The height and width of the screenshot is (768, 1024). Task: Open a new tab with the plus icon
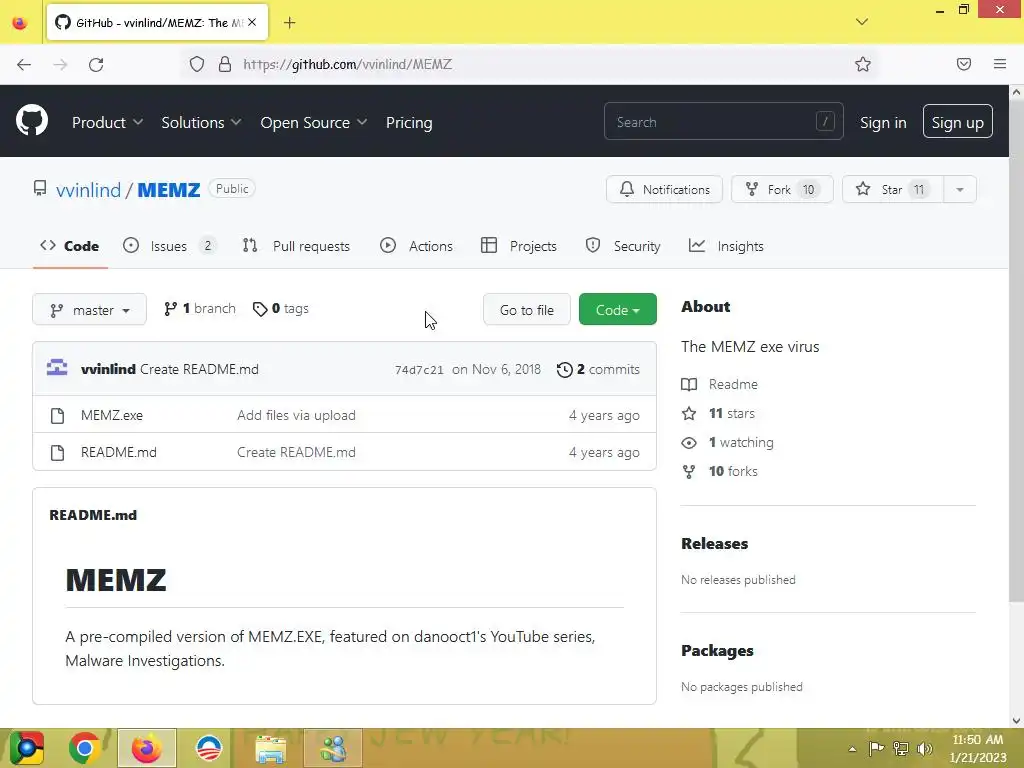(289, 23)
